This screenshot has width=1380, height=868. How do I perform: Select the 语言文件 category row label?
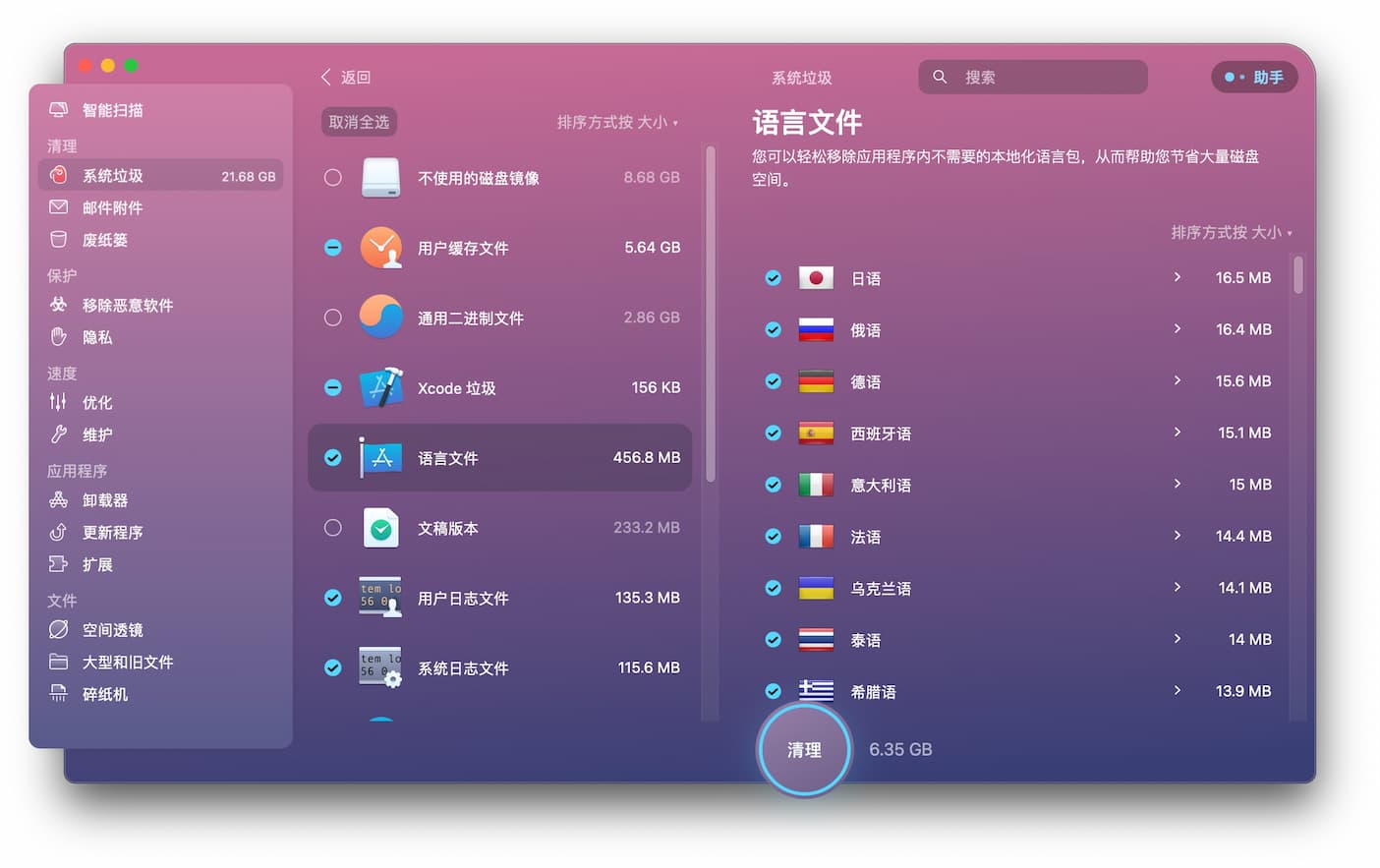pyautogui.click(x=448, y=458)
